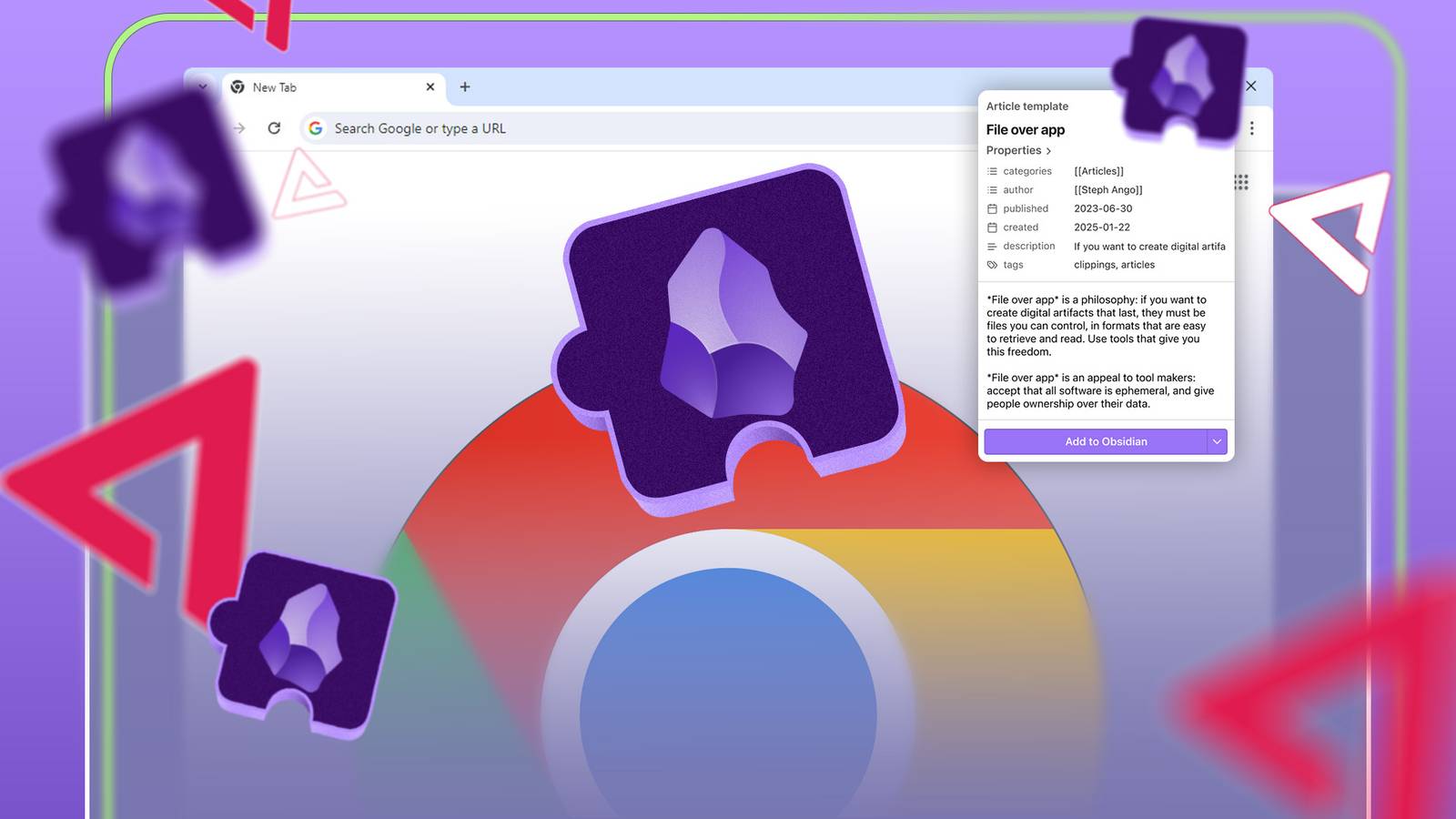This screenshot has height=819, width=1456.
Task: Click the Steph Ango author link
Action: click(1108, 190)
